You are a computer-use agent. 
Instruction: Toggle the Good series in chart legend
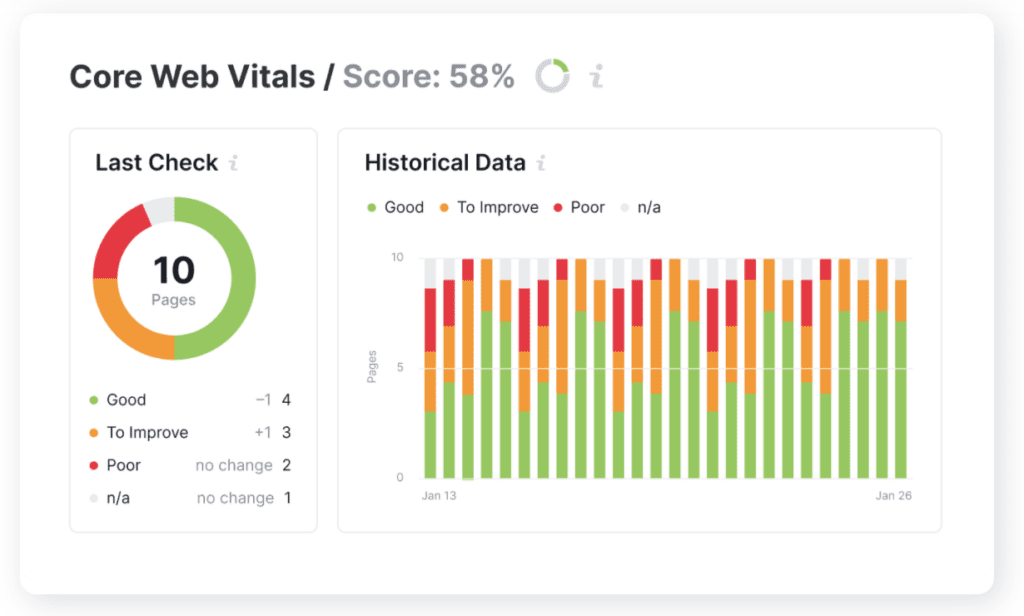pyautogui.click(x=395, y=207)
